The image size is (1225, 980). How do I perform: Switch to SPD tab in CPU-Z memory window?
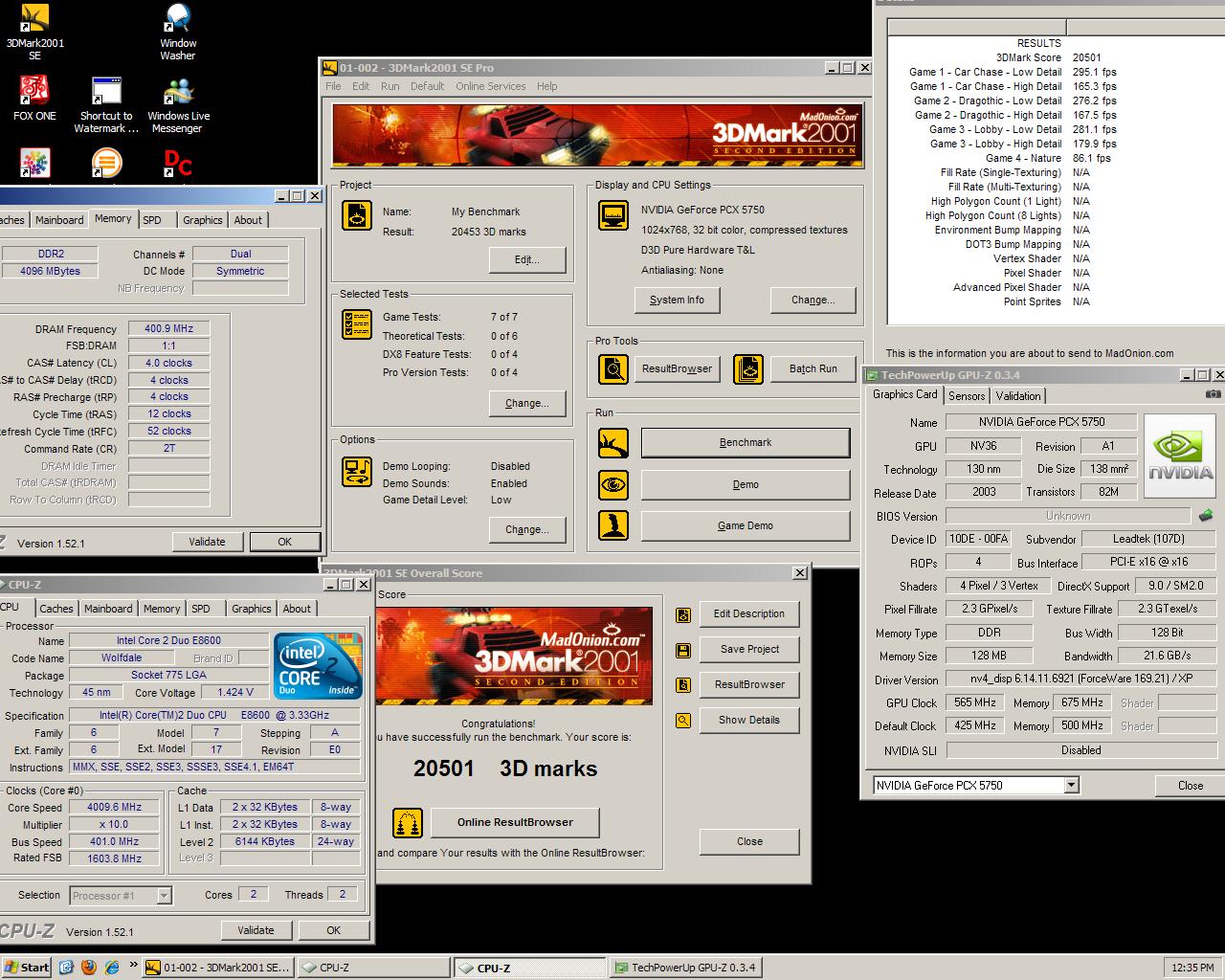click(x=152, y=220)
